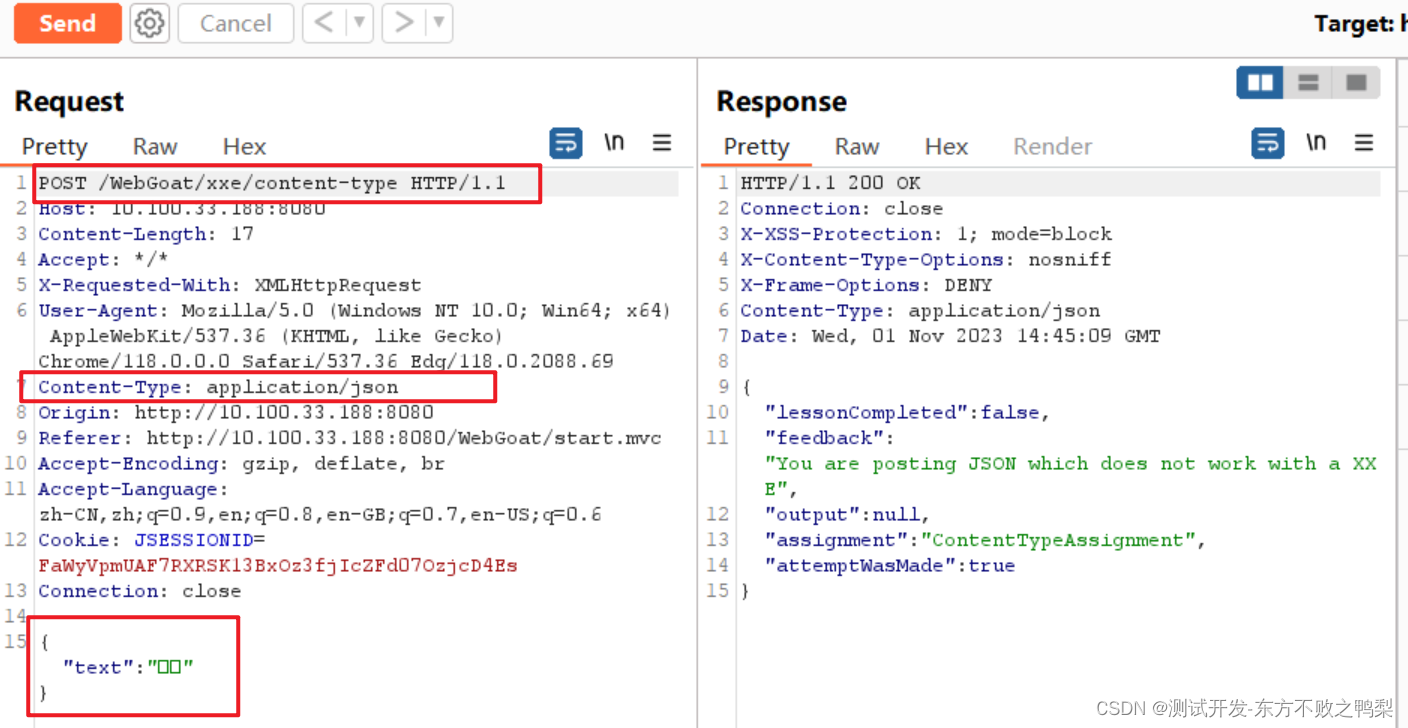Switch Request panel to Hex tab

244,147
